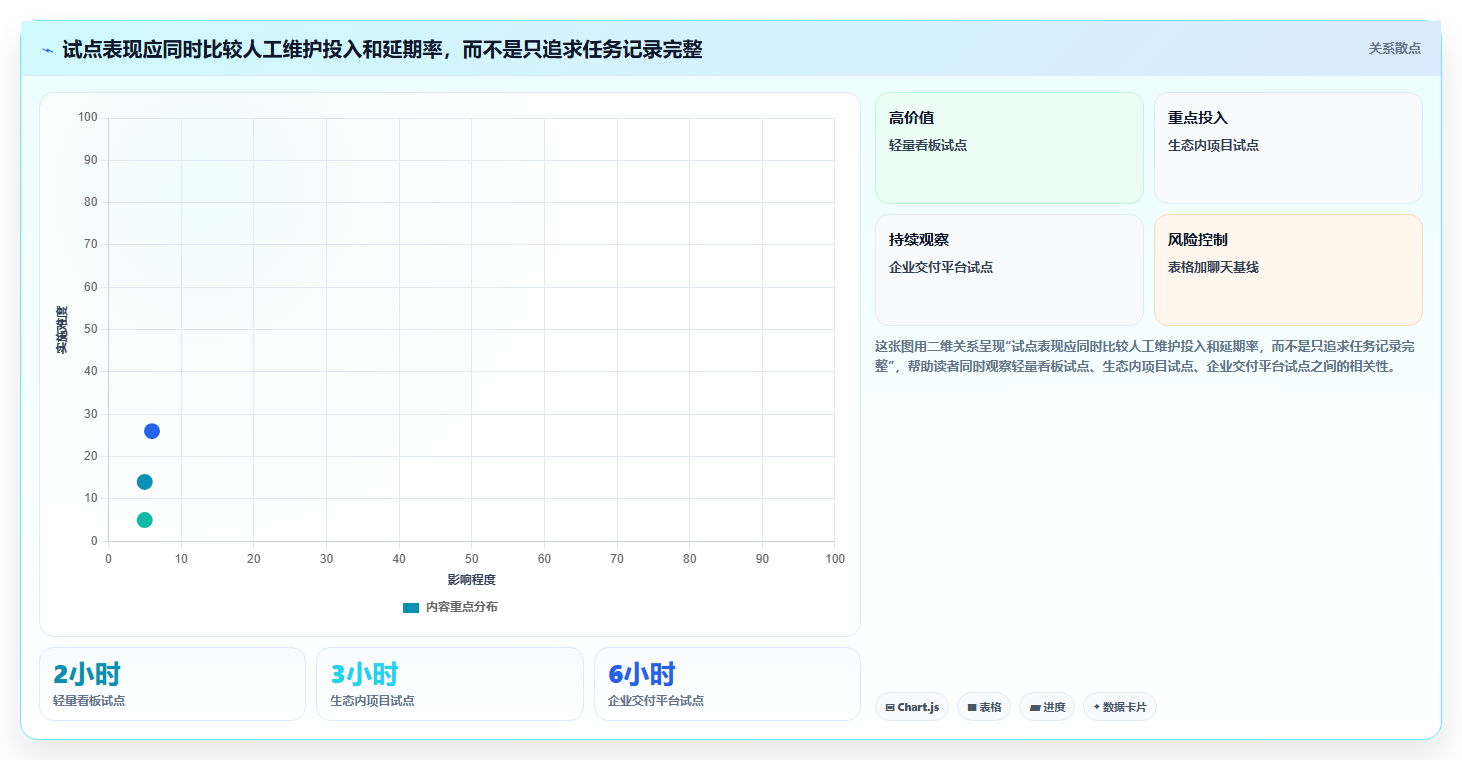
Task: Click the x-axis tick label 50
Action: point(471,559)
